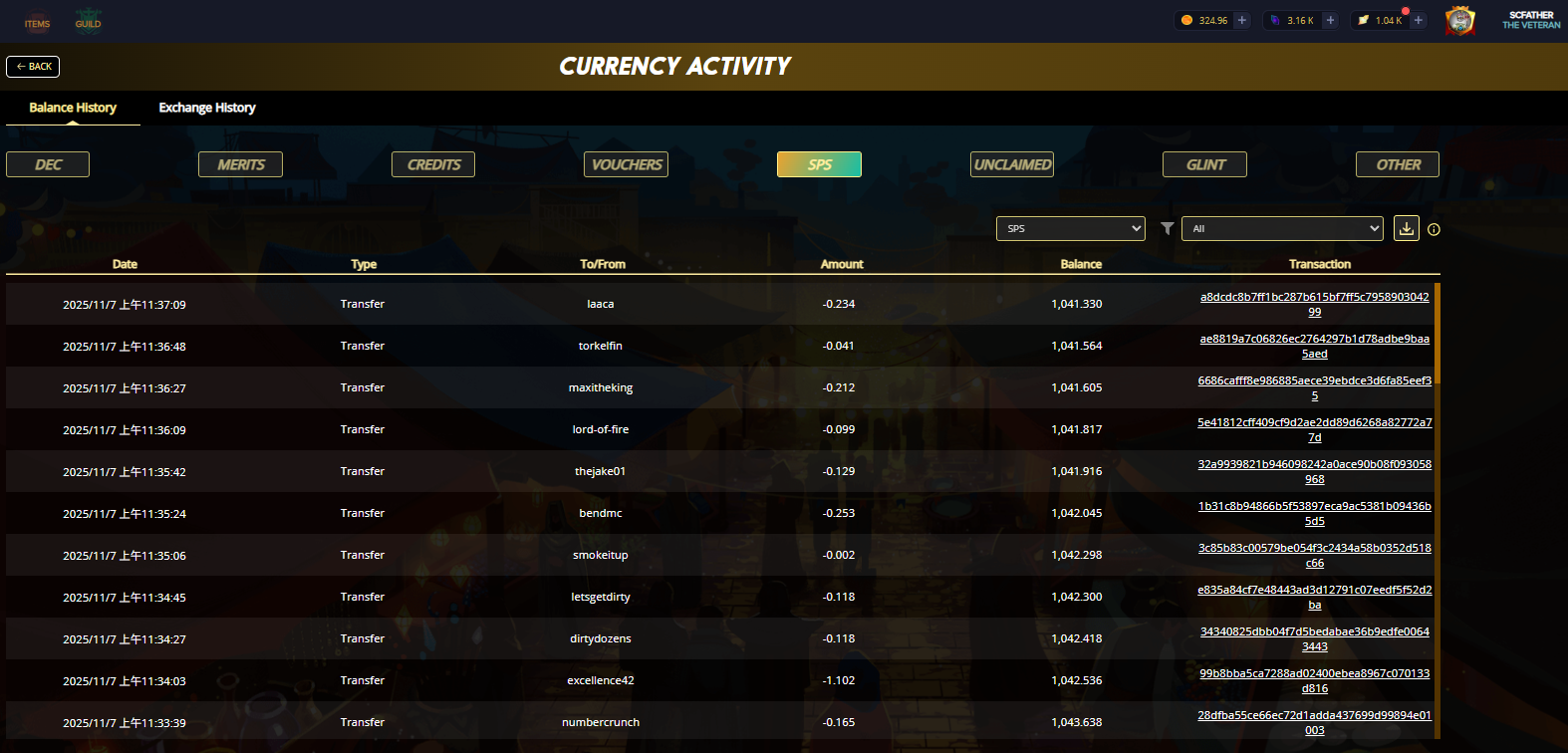Screen dimensions: 1568x753
Task: Select the MERITS currency button
Action: (x=240, y=164)
